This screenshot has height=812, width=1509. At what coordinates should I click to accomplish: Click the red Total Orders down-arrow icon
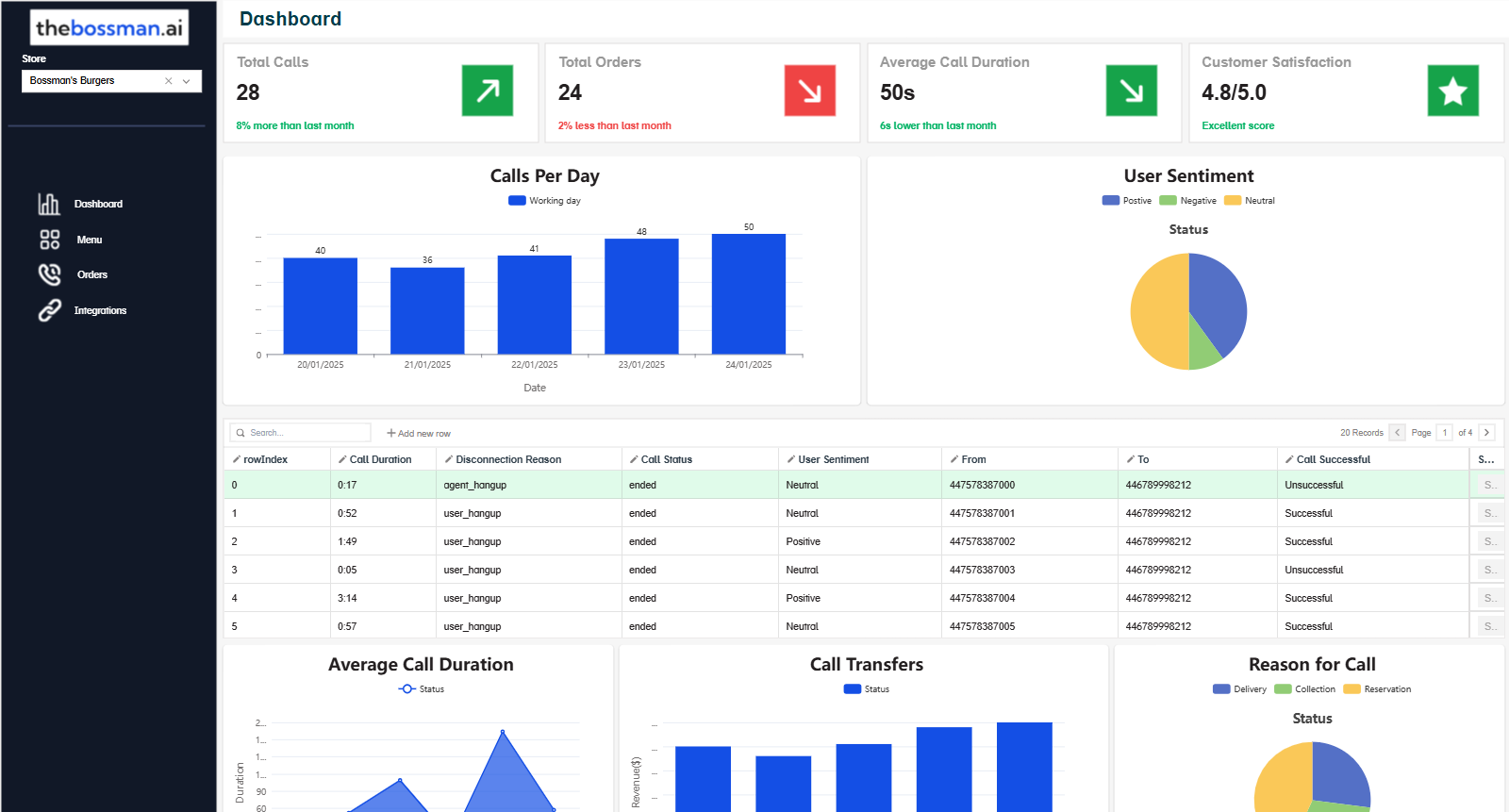(x=809, y=91)
